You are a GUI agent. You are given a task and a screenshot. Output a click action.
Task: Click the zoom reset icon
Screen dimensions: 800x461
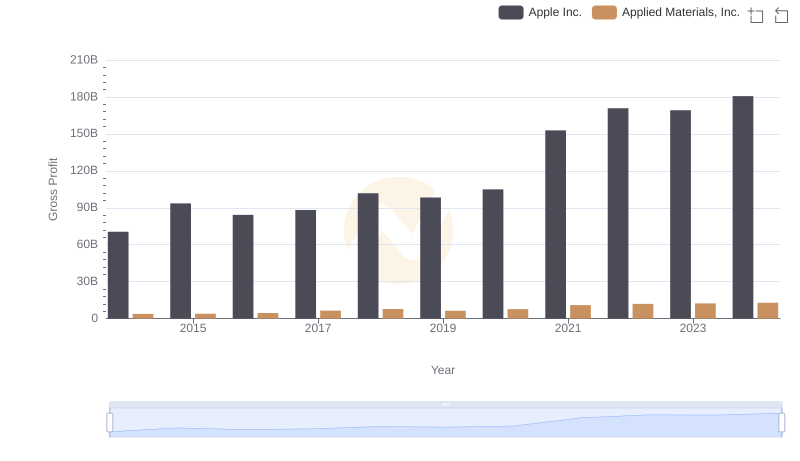pyautogui.click(x=781, y=15)
